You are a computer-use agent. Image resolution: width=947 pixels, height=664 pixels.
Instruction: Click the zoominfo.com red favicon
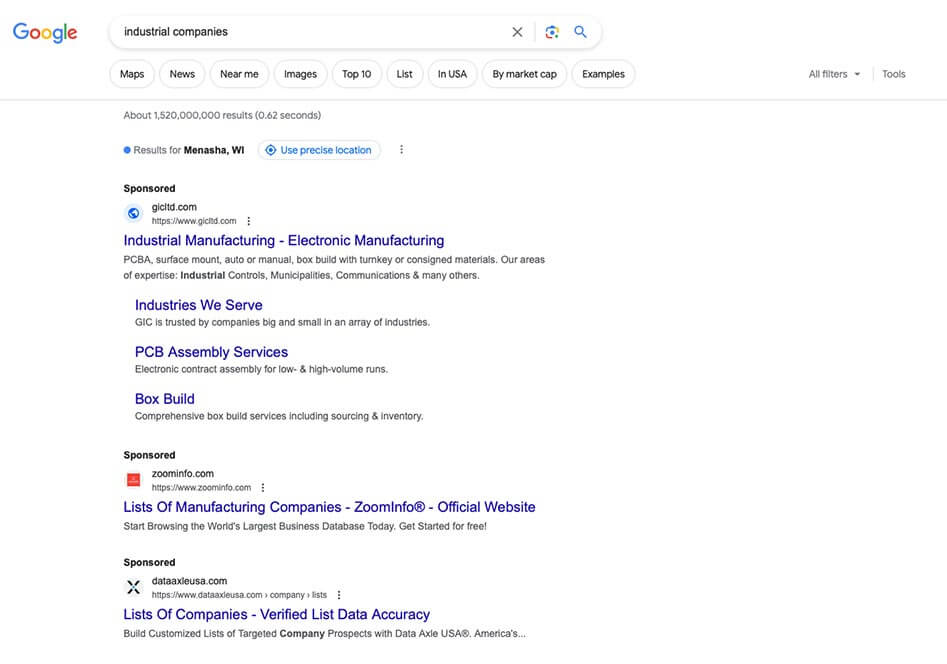coord(133,480)
